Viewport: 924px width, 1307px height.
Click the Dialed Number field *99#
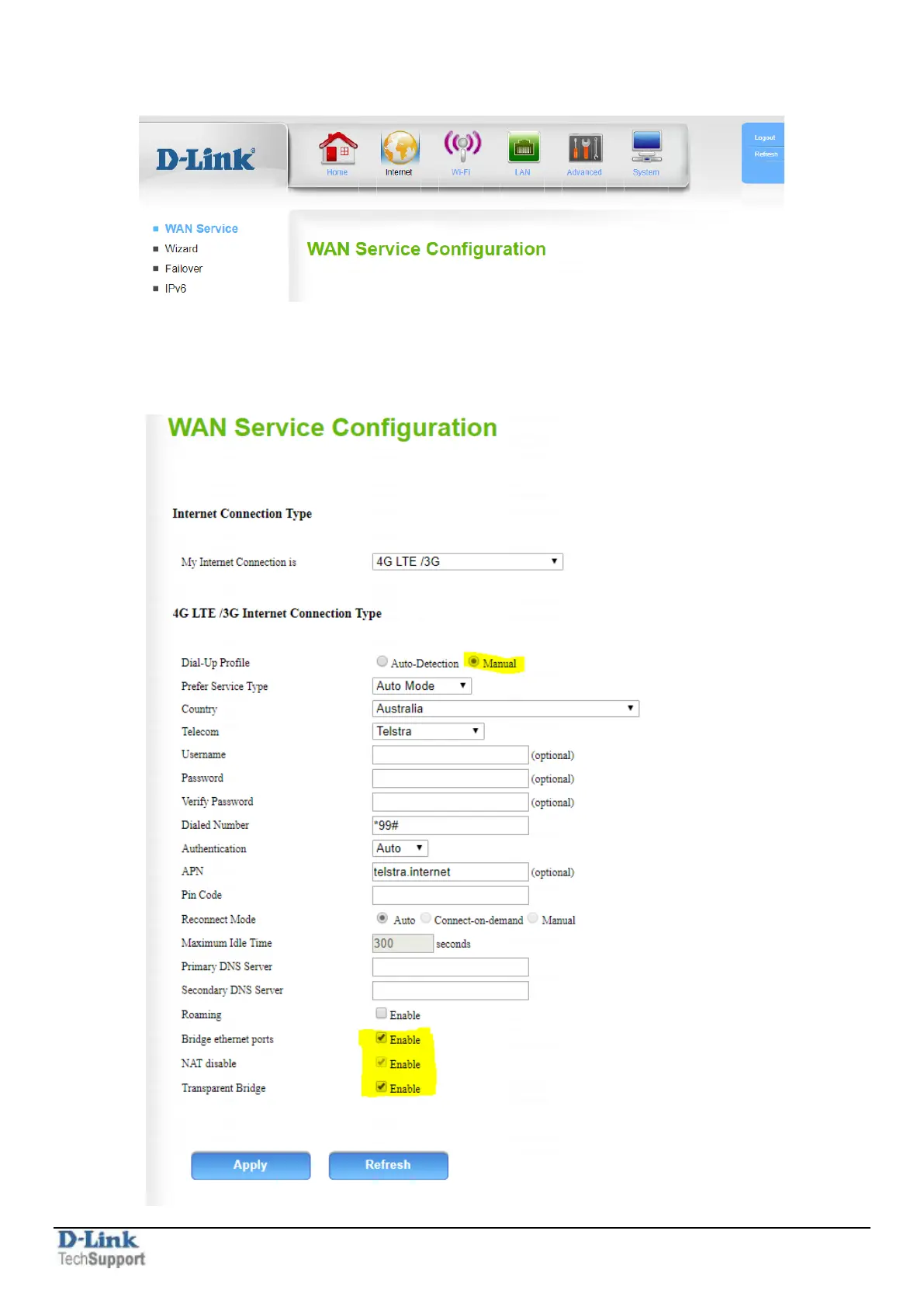(x=451, y=825)
